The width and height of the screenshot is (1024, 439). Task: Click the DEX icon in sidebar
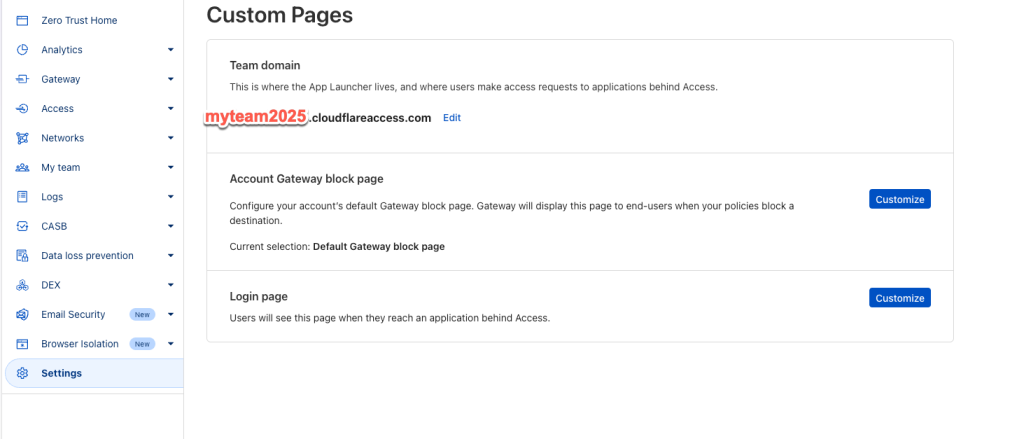point(22,285)
